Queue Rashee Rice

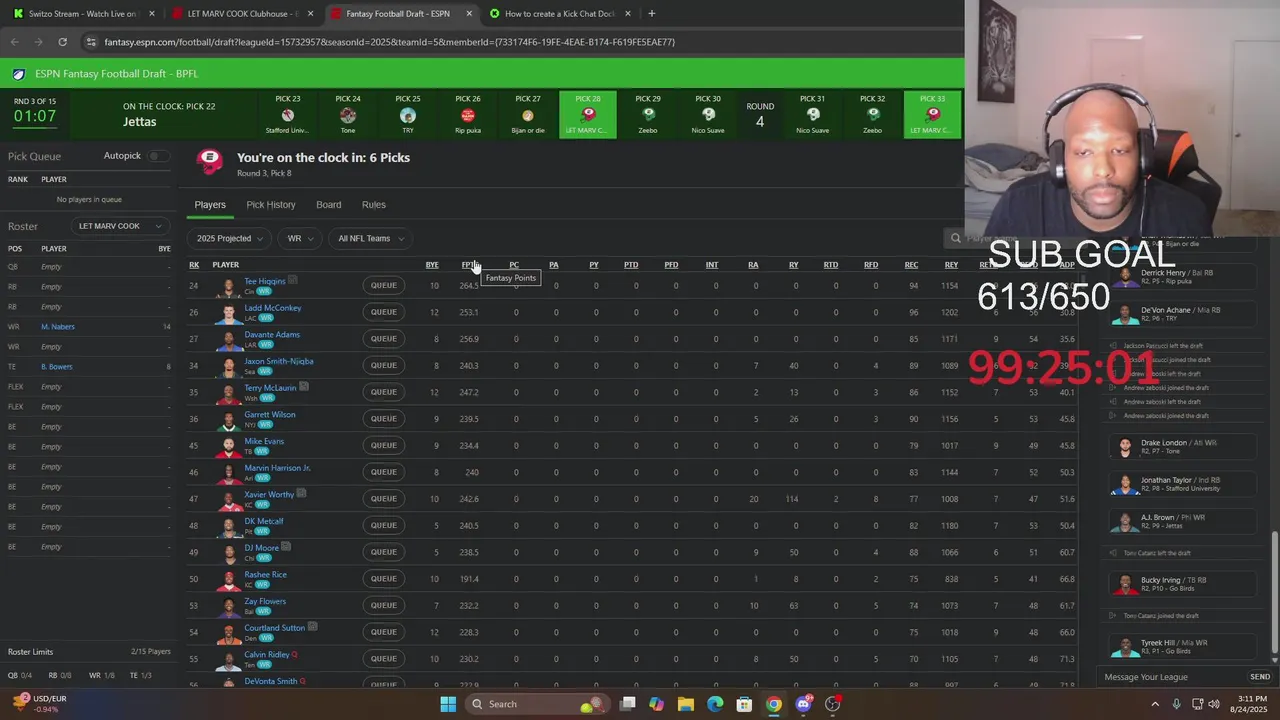pyautogui.click(x=384, y=579)
